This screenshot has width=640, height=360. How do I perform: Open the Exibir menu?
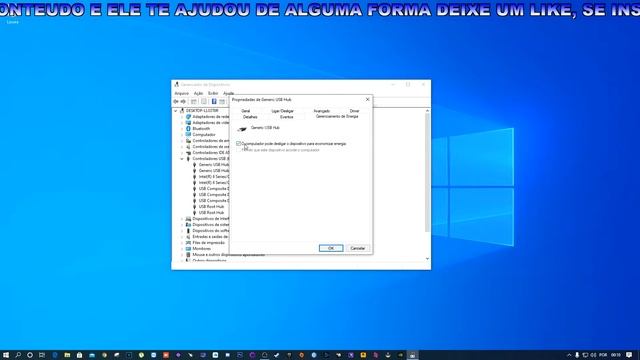pyautogui.click(x=213, y=93)
